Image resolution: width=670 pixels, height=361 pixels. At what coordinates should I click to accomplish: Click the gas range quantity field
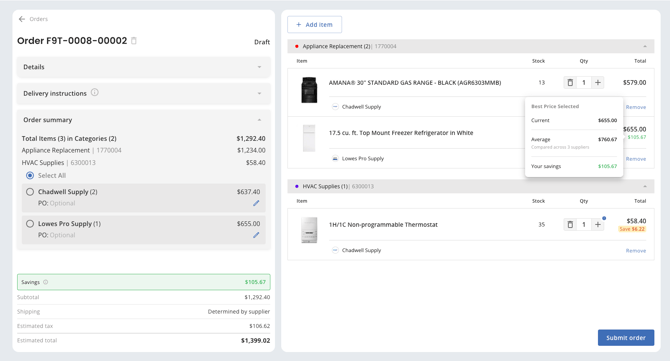click(x=584, y=82)
